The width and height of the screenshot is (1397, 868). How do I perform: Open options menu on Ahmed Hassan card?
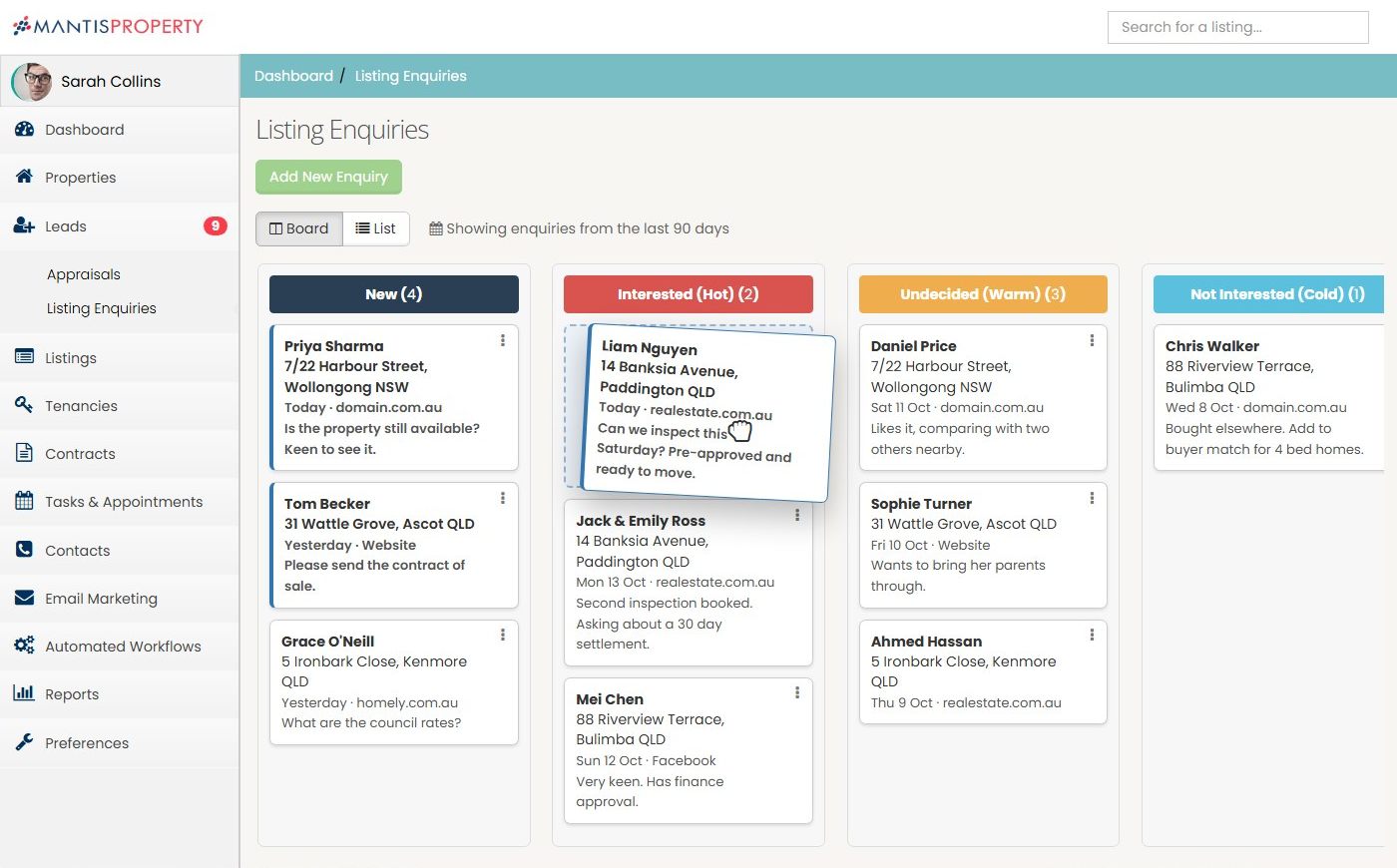click(1092, 635)
